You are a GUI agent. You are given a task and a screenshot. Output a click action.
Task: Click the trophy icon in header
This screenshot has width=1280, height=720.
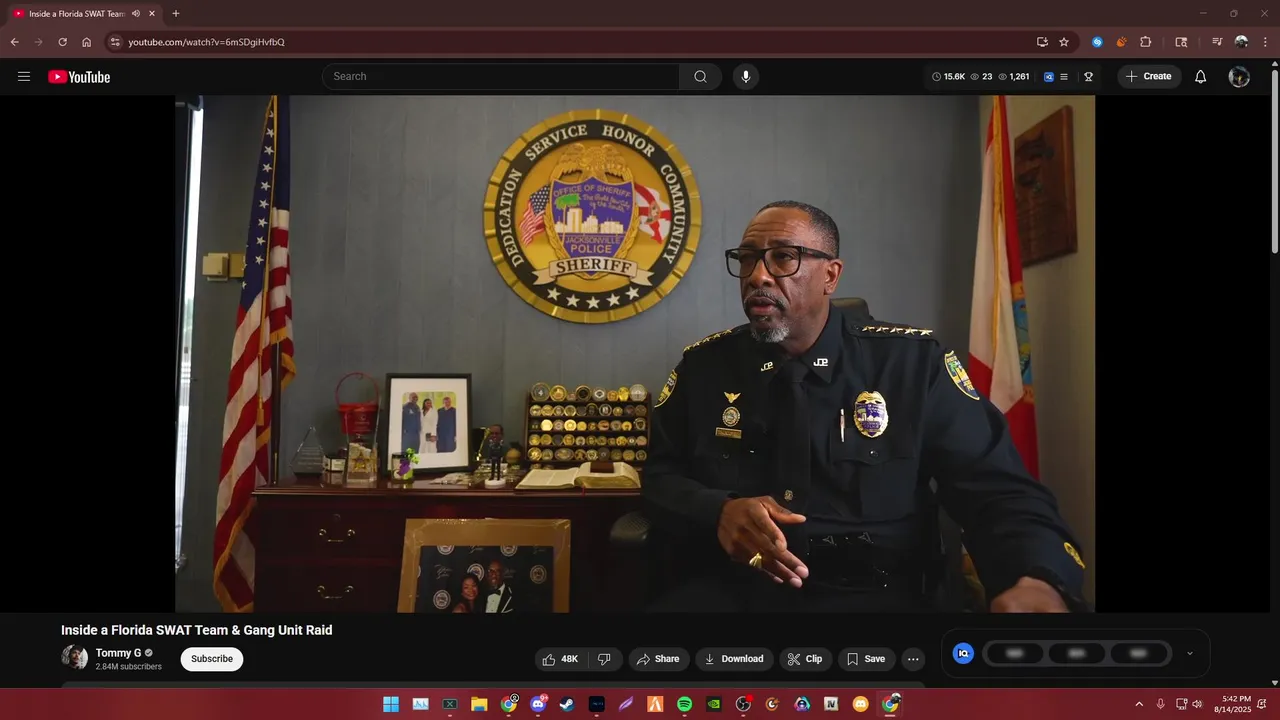tap(1088, 77)
